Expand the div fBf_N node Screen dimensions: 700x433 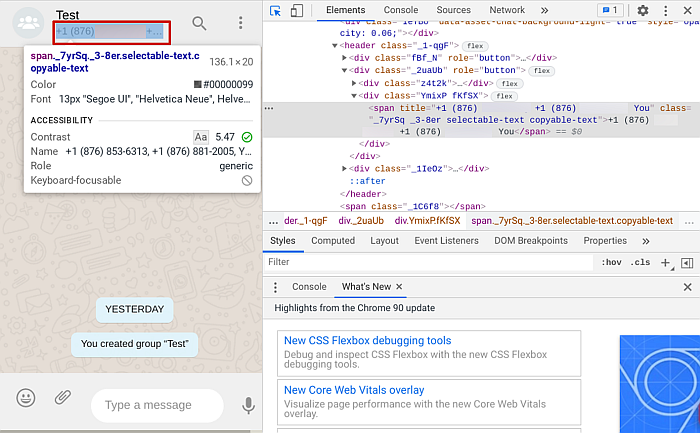point(344,58)
